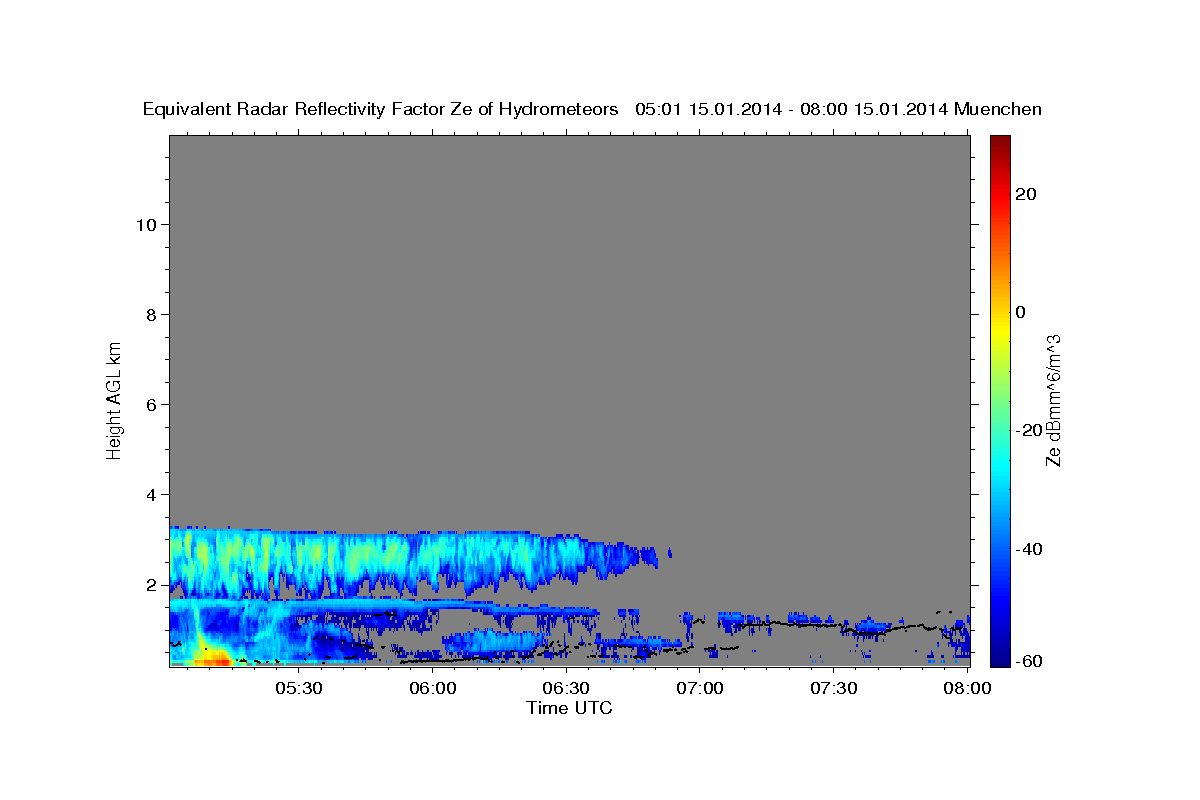
Task: Click the 07:00 time tick label
Action: [x=700, y=689]
